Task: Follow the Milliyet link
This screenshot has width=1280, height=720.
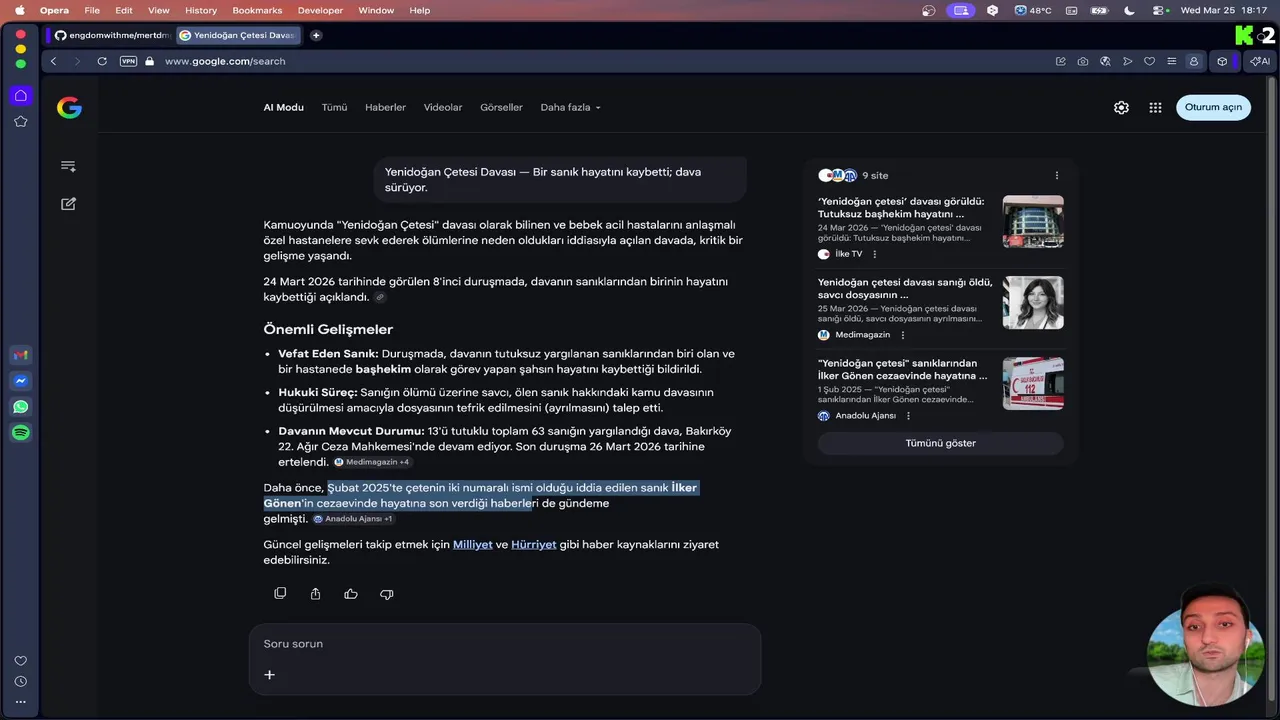Action: click(473, 545)
